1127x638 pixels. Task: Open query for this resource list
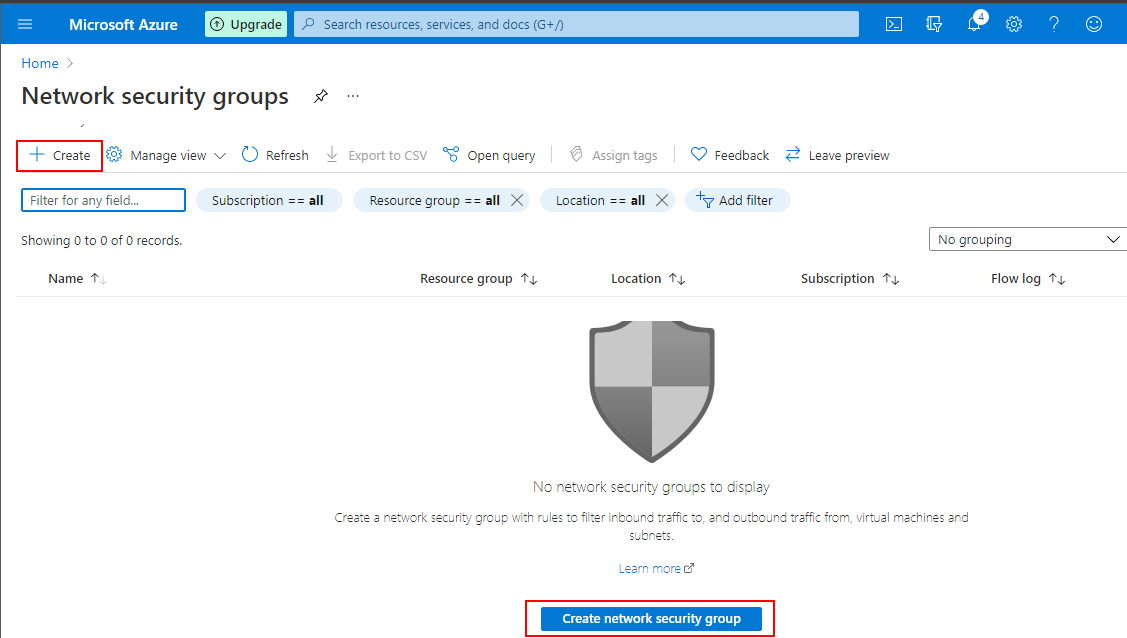[x=489, y=154]
